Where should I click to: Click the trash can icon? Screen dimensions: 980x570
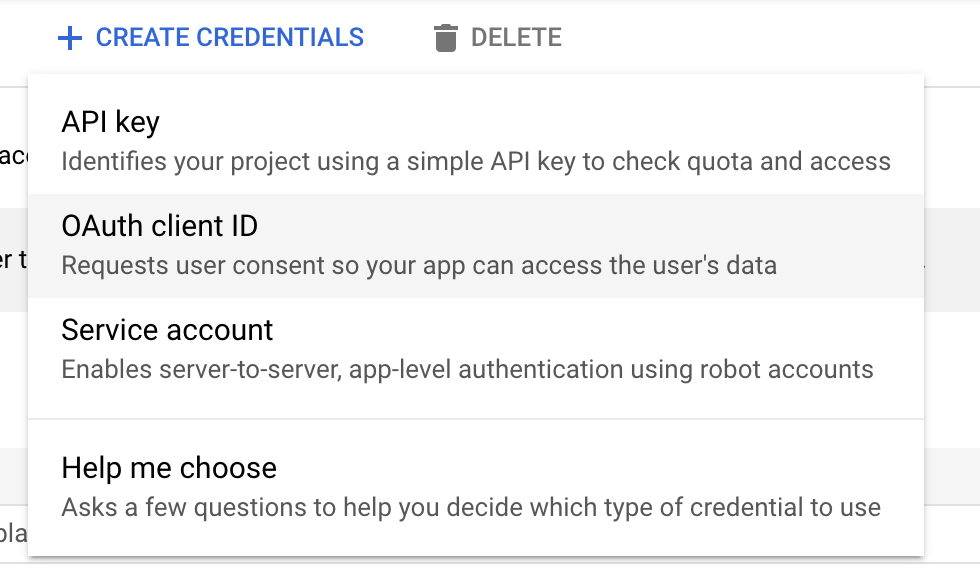[x=446, y=38]
